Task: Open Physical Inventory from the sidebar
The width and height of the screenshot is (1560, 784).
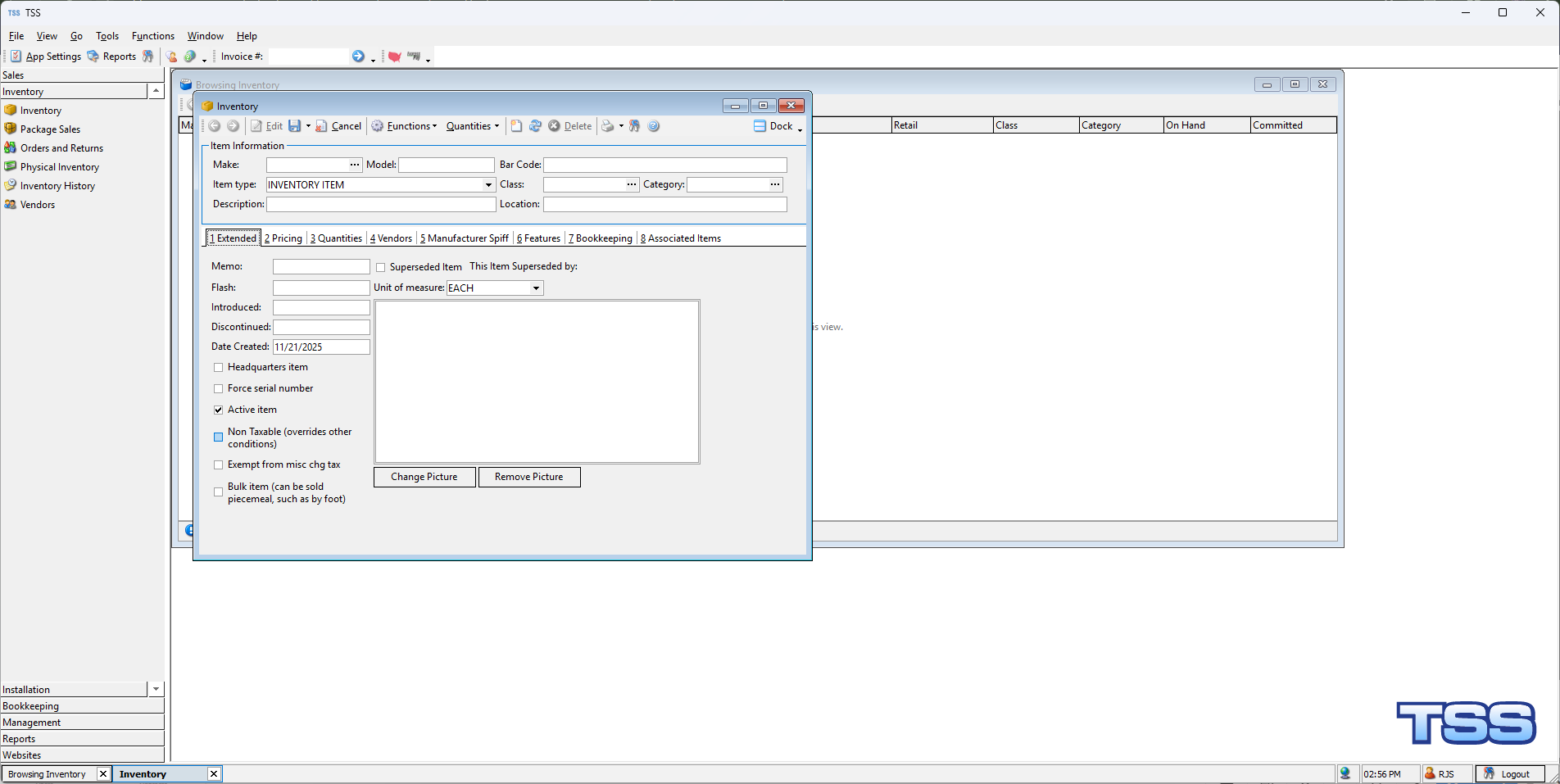Action: click(x=59, y=167)
